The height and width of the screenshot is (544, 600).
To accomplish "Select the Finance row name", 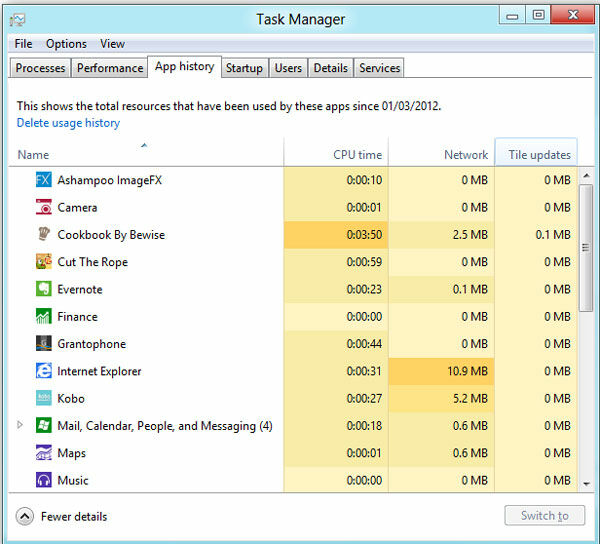I will click(77, 317).
